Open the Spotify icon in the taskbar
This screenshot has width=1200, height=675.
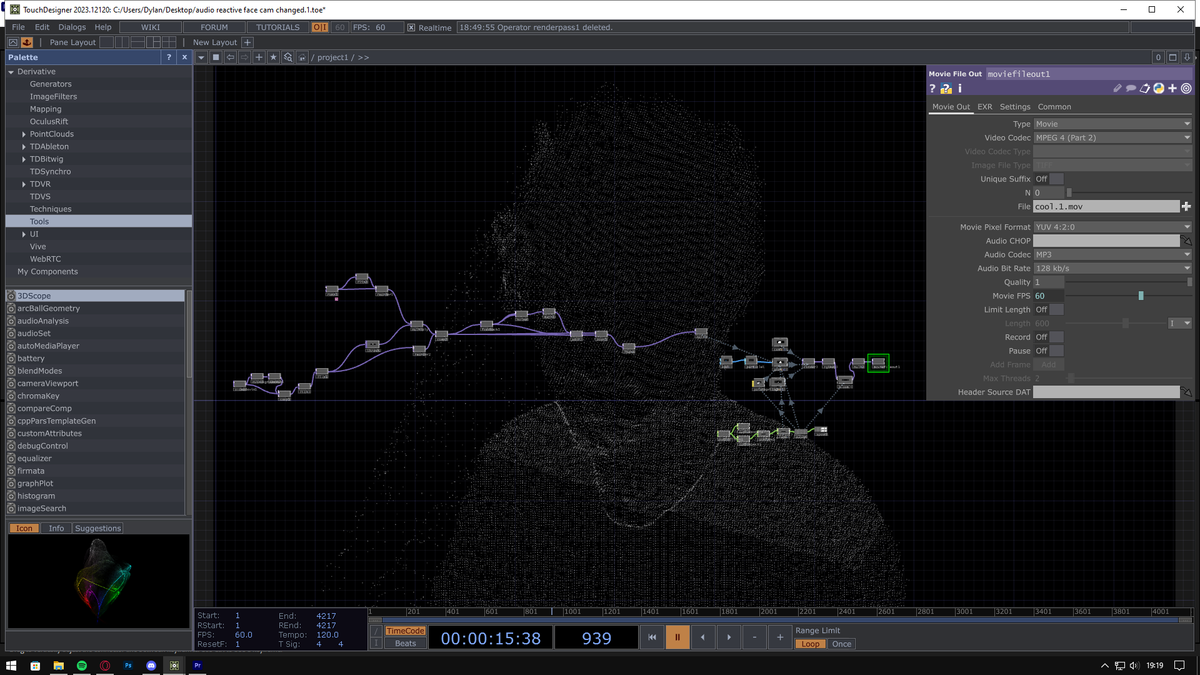click(x=82, y=665)
